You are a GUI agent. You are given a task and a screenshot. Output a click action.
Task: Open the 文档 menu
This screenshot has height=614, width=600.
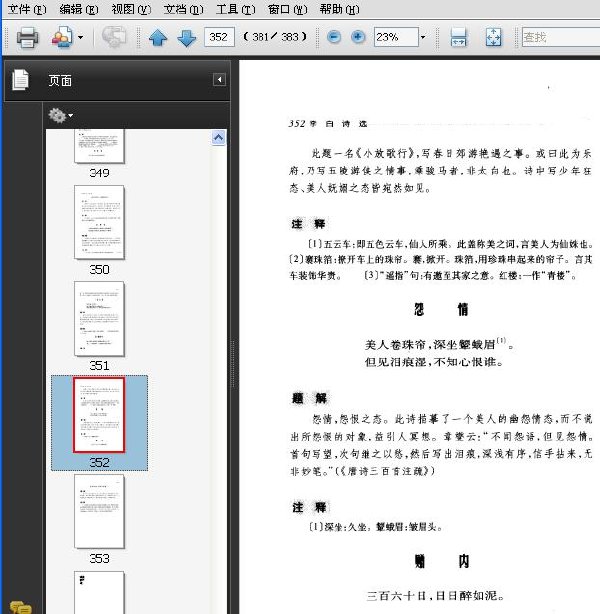183,9
